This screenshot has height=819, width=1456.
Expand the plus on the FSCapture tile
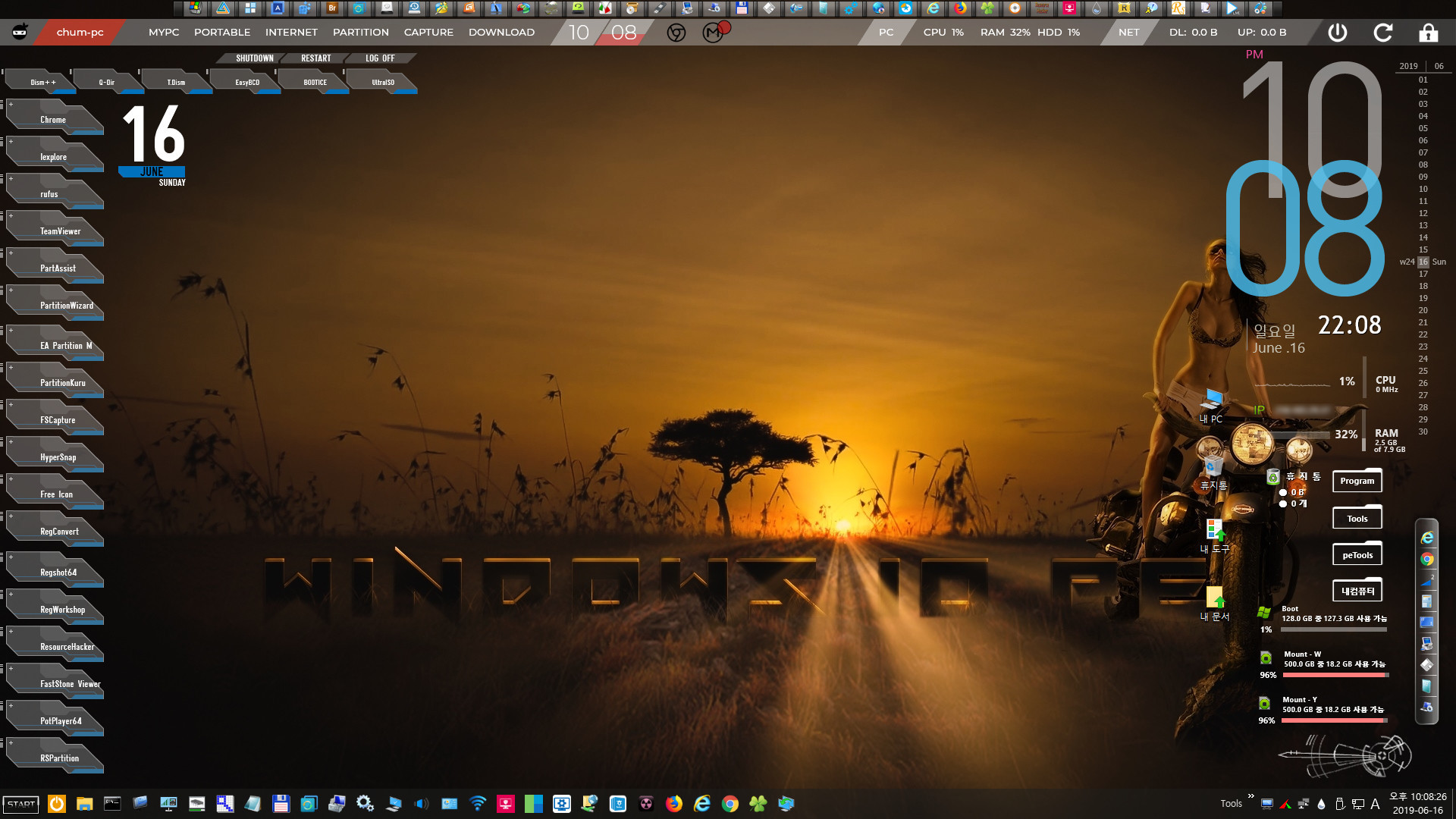pos(11,404)
